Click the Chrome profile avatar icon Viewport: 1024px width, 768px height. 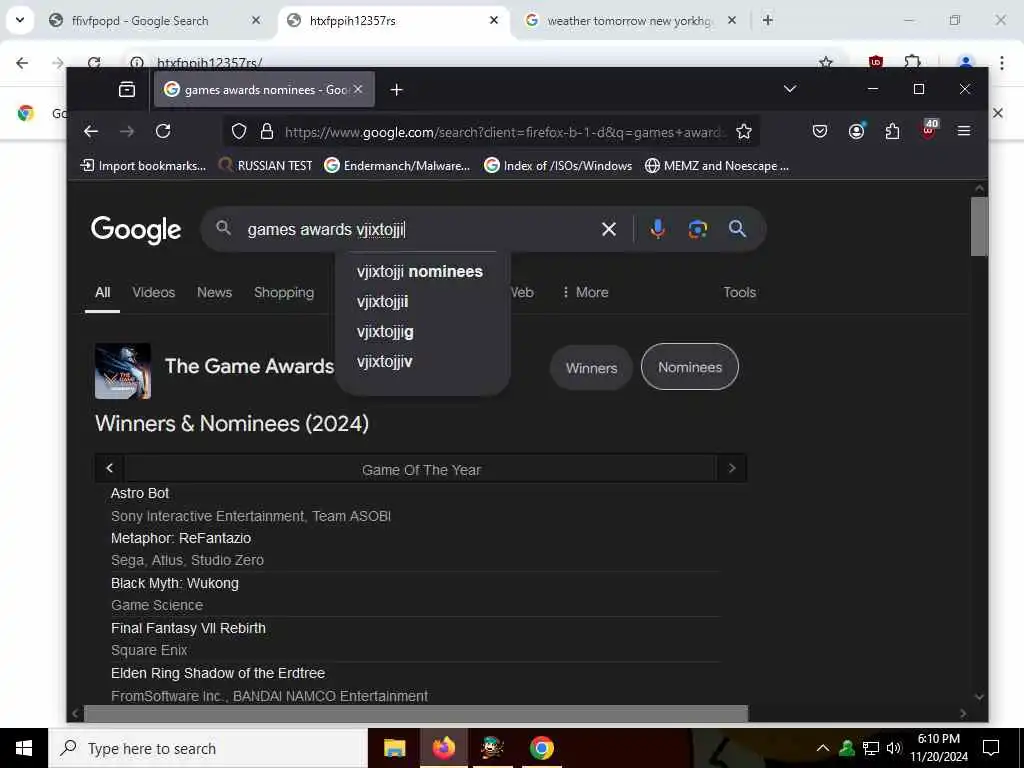[x=965, y=63]
